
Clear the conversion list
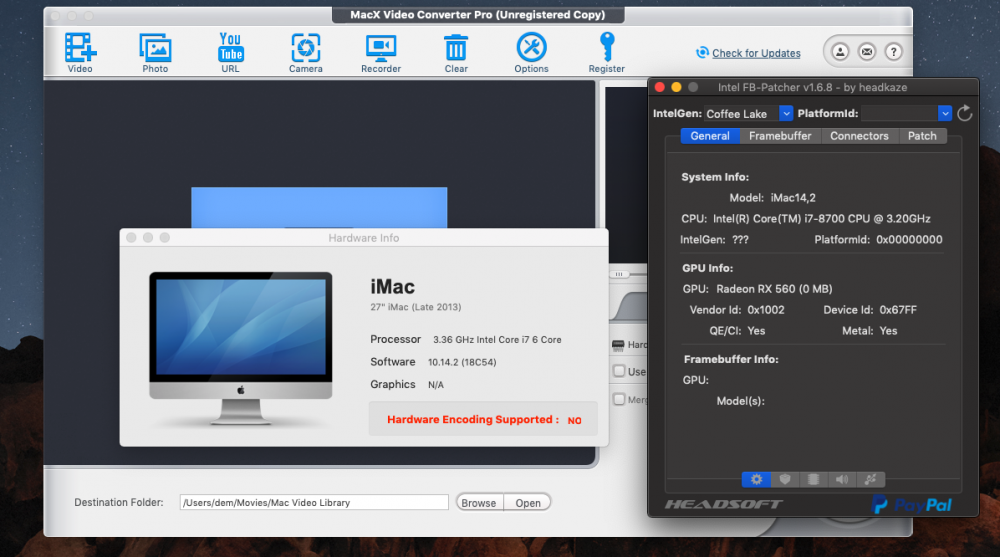(456, 52)
